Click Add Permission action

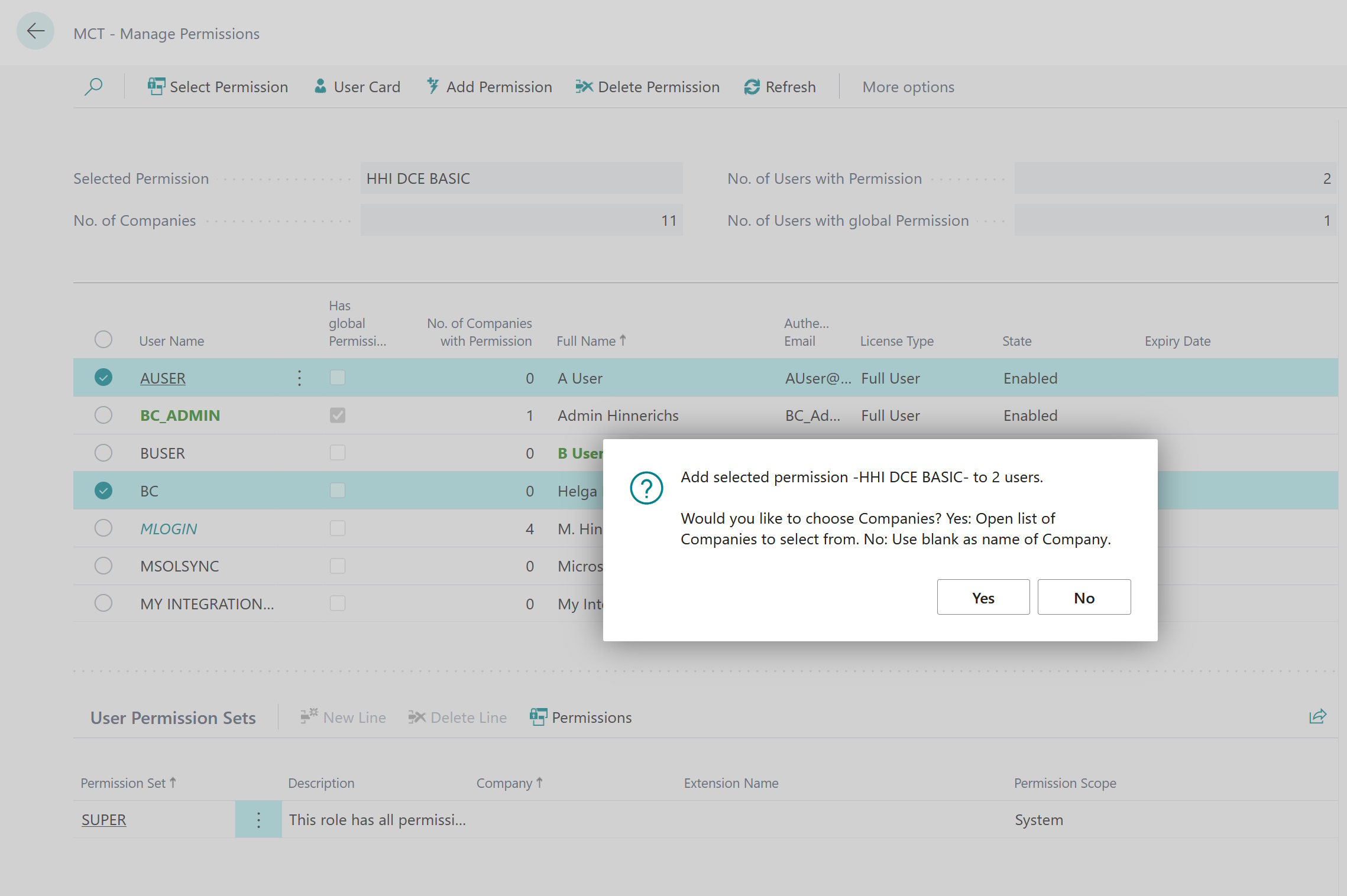[x=489, y=87]
